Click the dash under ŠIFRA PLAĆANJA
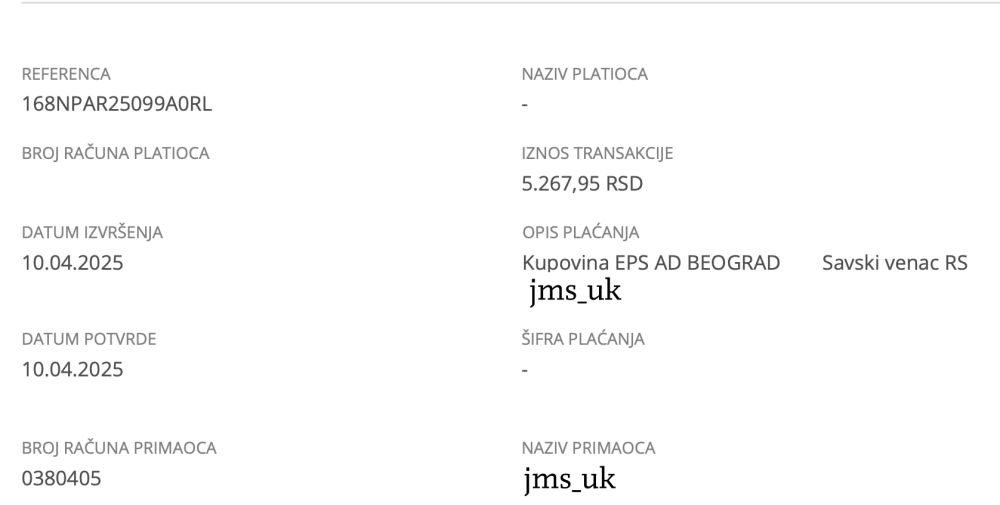The height and width of the screenshot is (505, 1000). coord(525,370)
